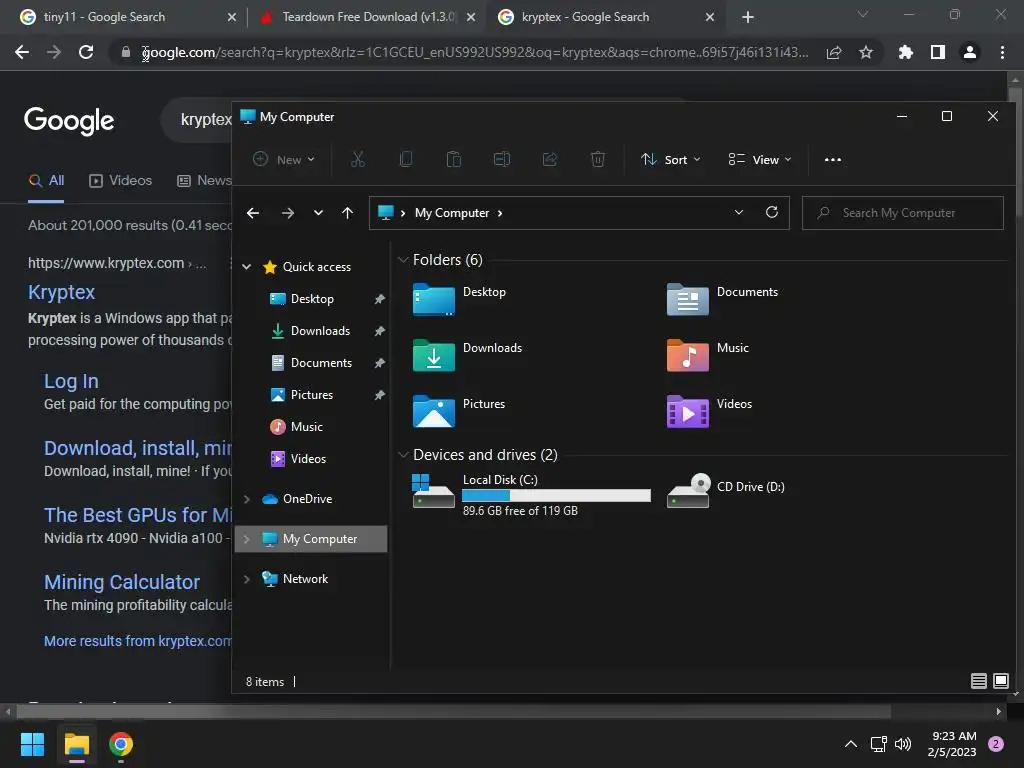Open the volume control in system tray

[x=903, y=744]
